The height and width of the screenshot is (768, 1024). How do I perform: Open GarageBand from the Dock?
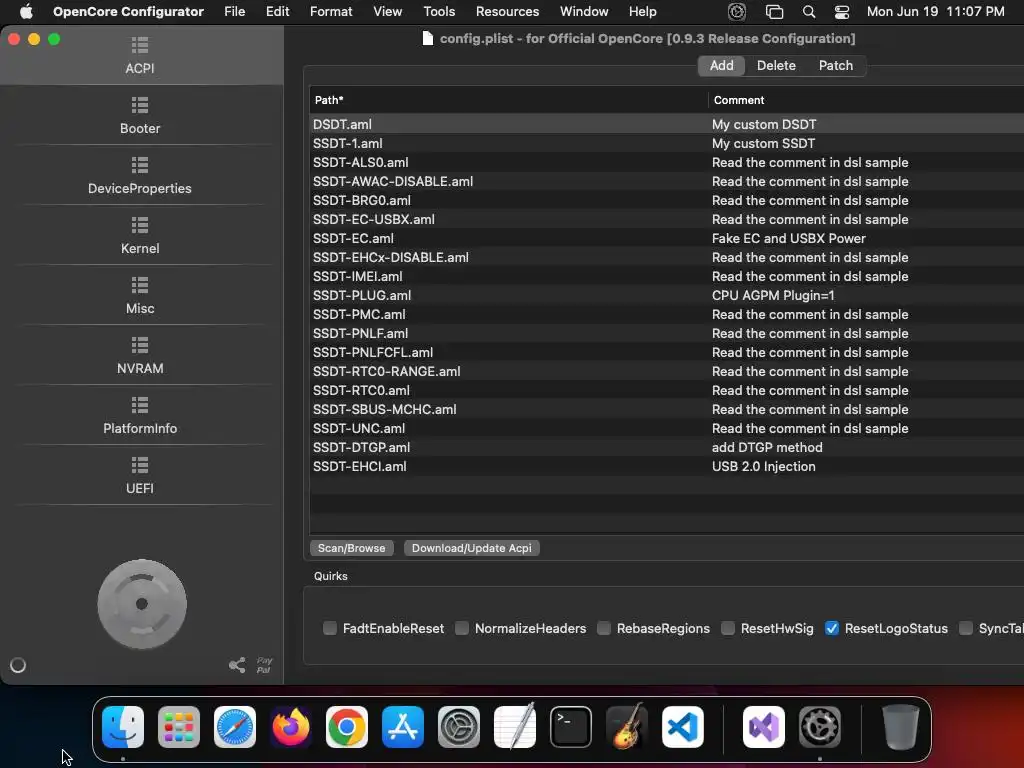click(627, 727)
